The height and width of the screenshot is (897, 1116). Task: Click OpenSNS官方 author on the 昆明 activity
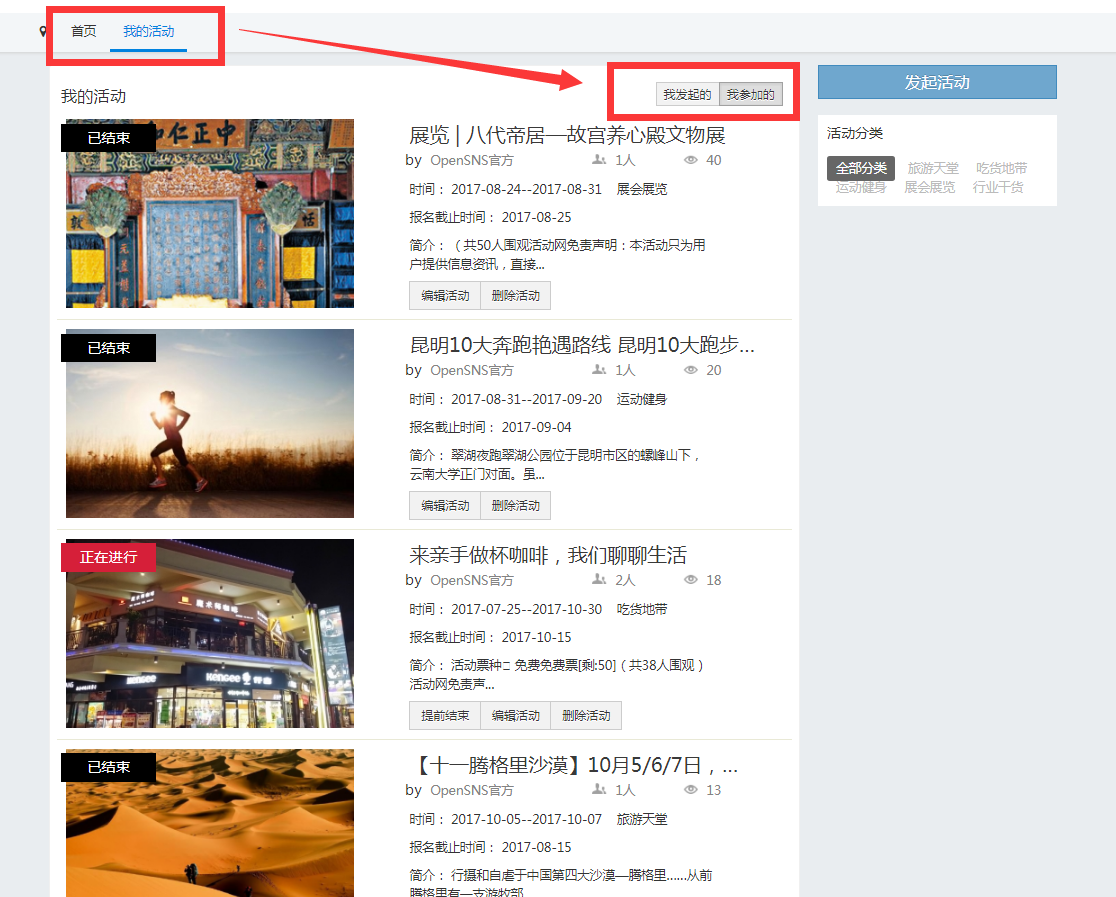pos(472,370)
